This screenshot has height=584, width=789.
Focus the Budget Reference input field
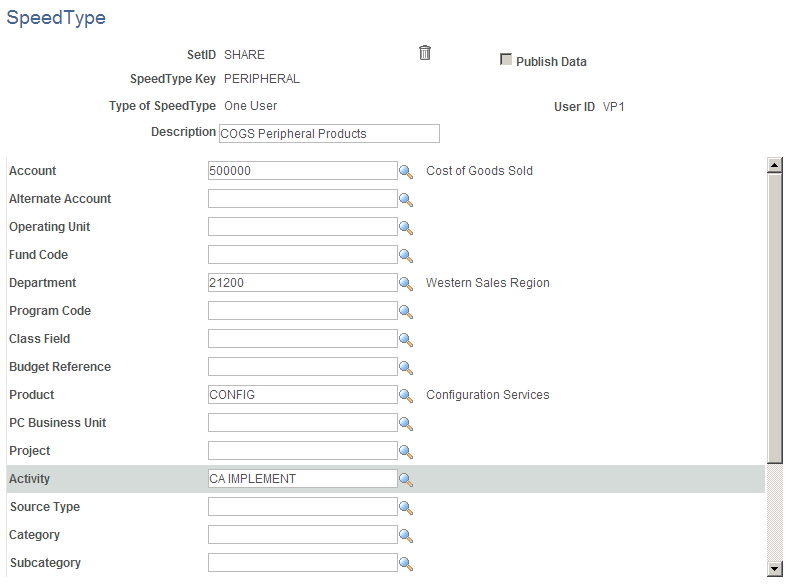[302, 367]
